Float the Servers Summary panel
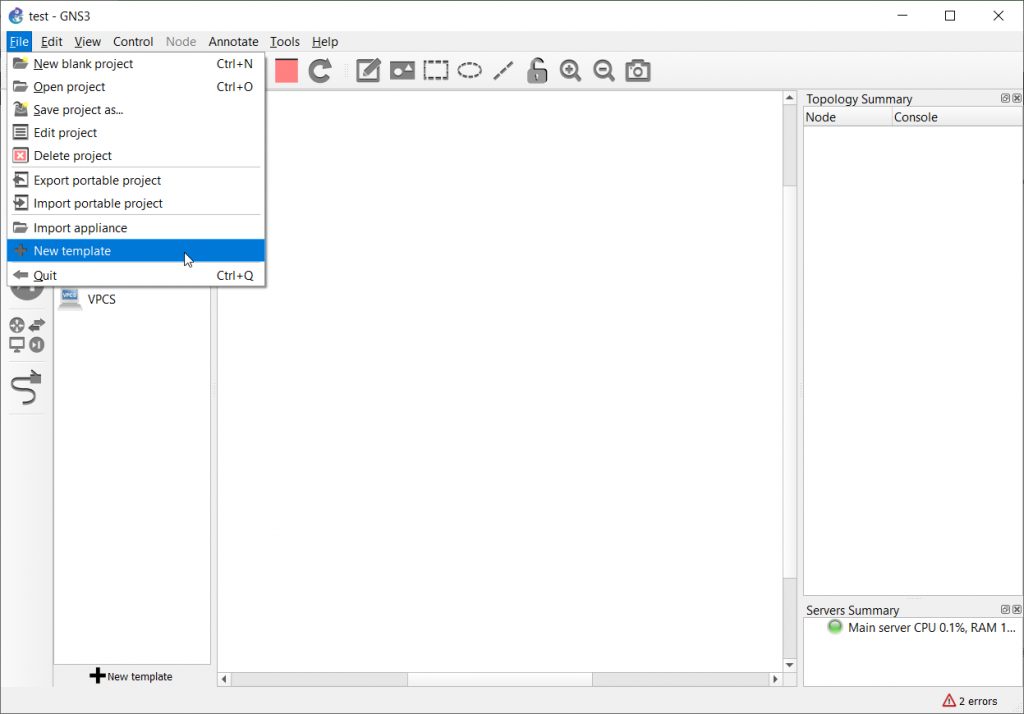This screenshot has width=1024, height=714. click(1005, 609)
